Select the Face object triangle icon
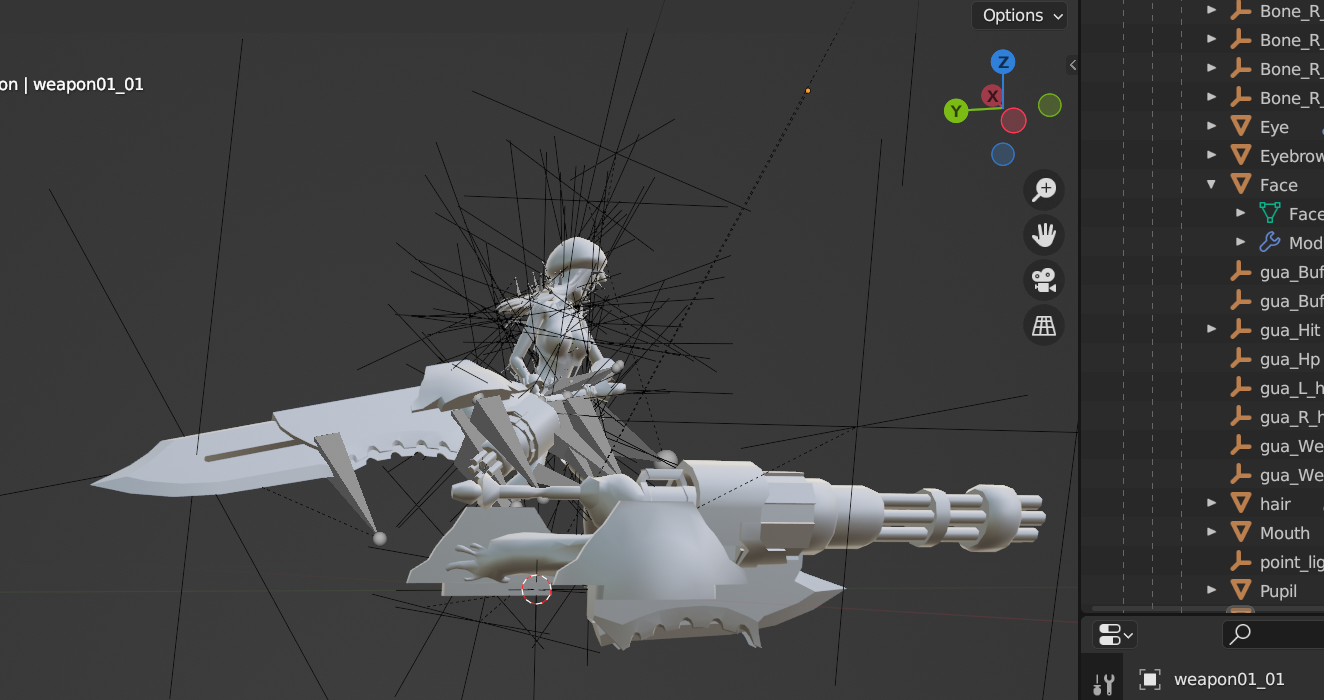 point(1241,185)
